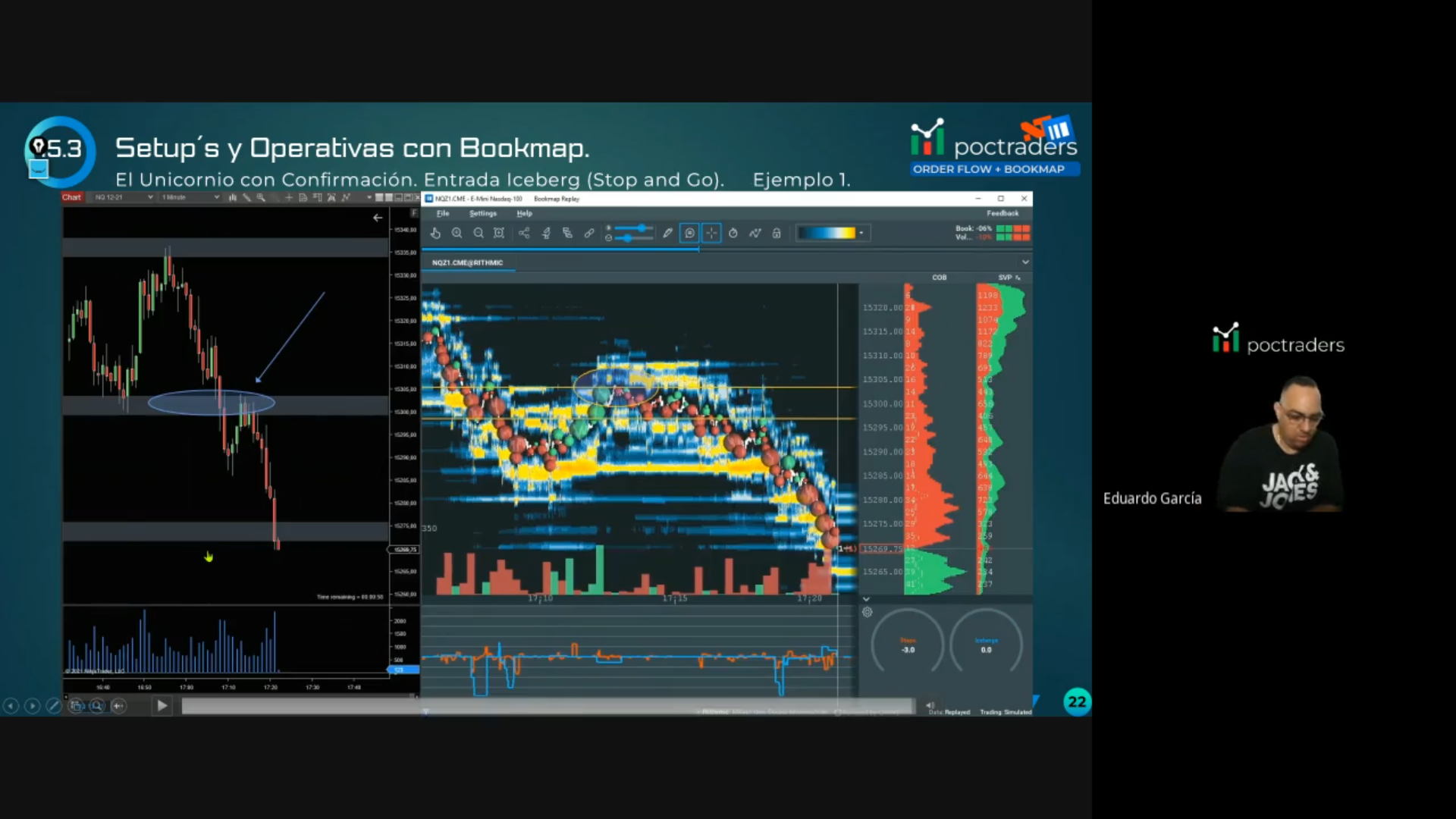The width and height of the screenshot is (1456, 819).
Task: Adjust the upper brightness slider
Action: [x=642, y=228]
